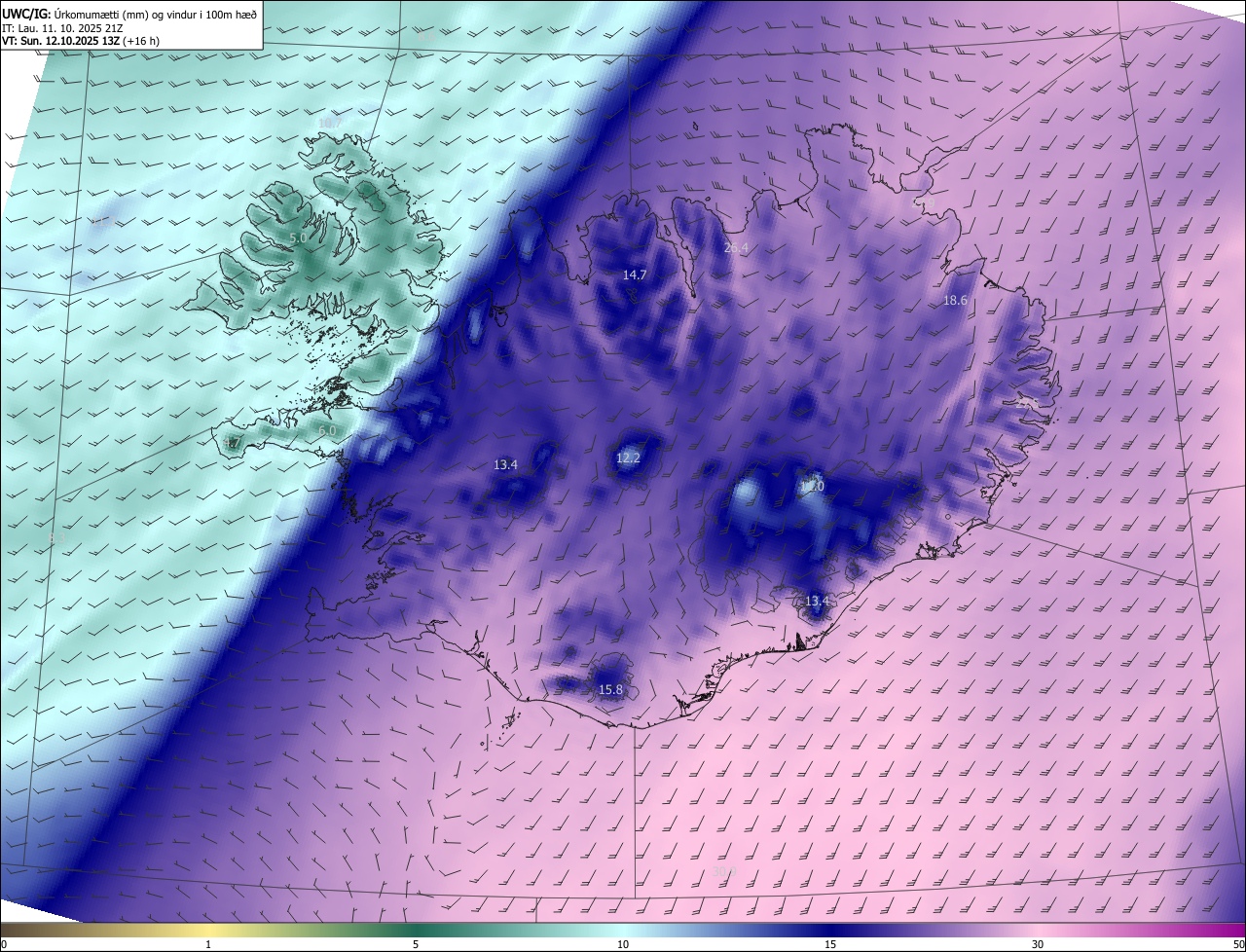The width and height of the screenshot is (1246, 952).
Task: Click the 18.6 value label
Action: (x=955, y=301)
